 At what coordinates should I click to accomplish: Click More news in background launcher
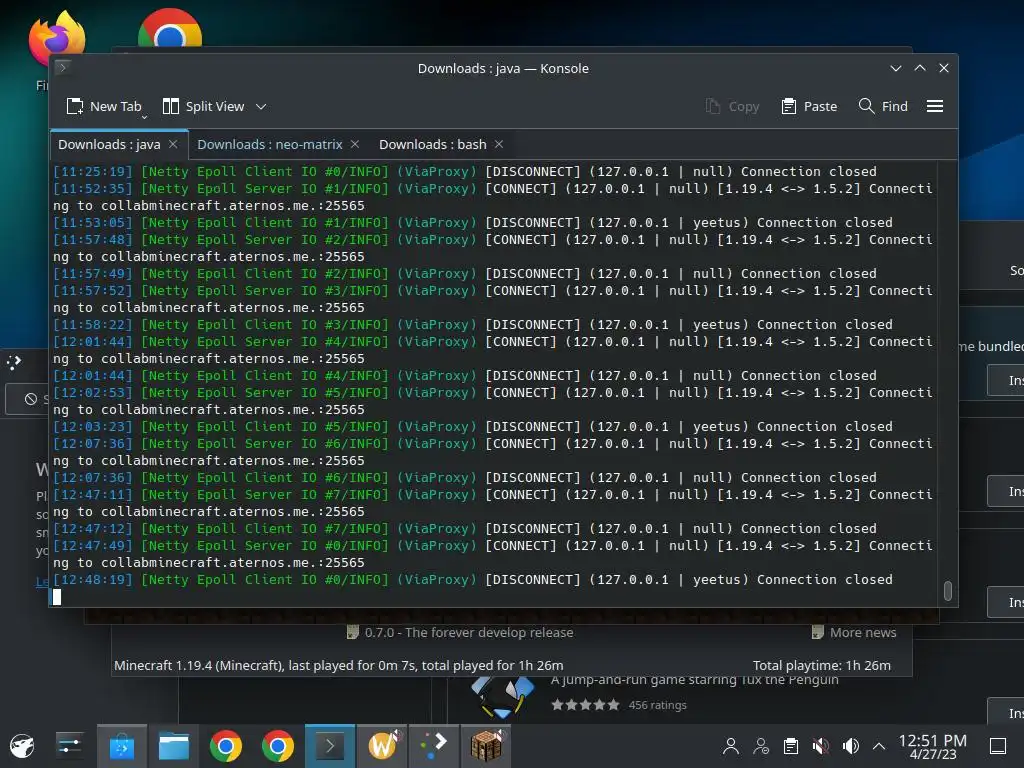click(x=854, y=632)
